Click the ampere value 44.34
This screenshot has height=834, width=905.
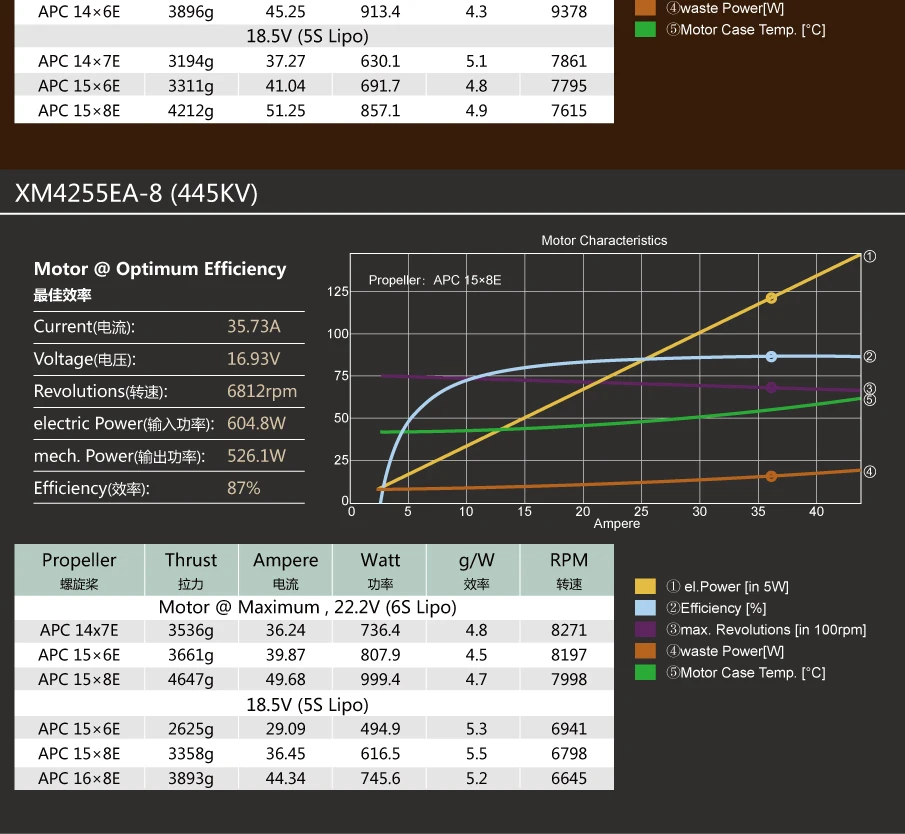286,778
